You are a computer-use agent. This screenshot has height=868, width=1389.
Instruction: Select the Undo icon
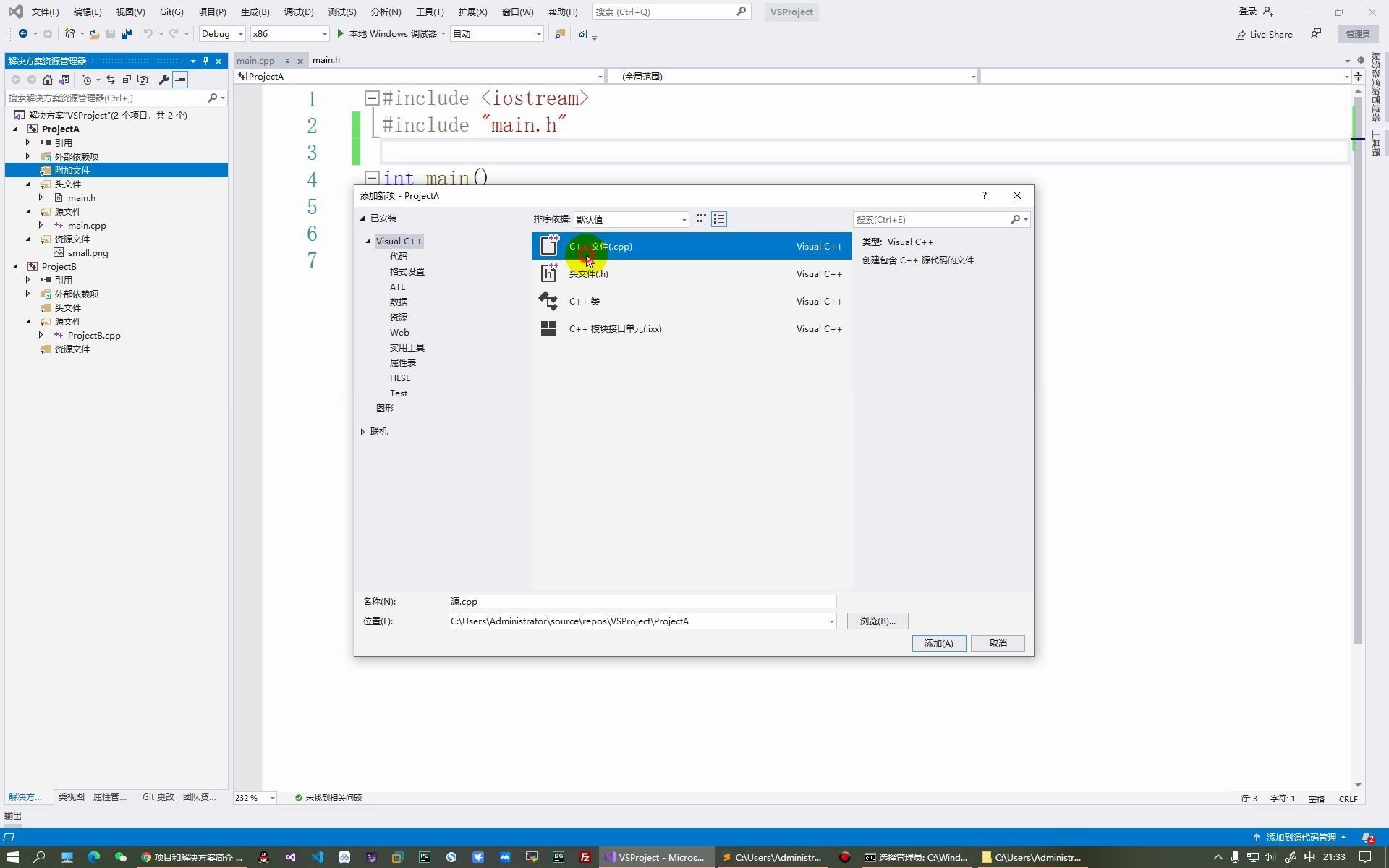tap(148, 33)
